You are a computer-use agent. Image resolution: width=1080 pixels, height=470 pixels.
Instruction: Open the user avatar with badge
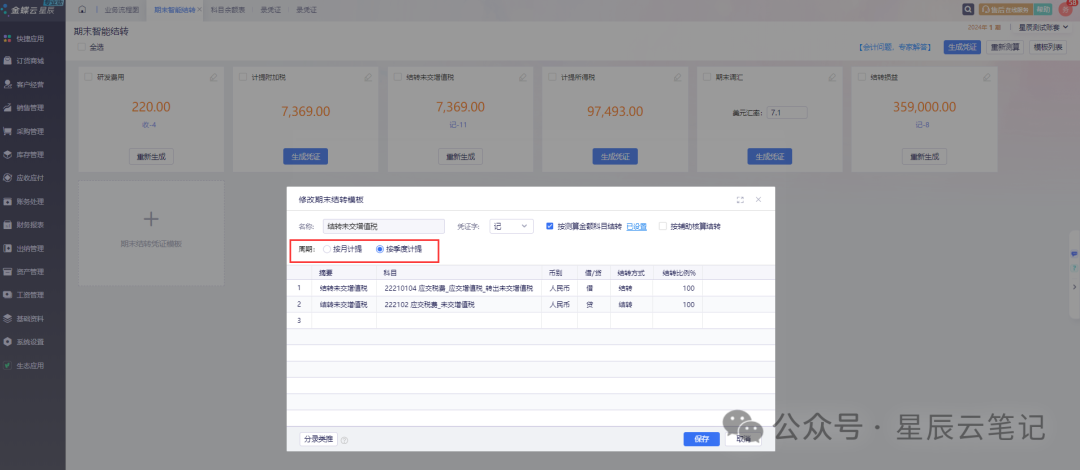(x=1066, y=9)
